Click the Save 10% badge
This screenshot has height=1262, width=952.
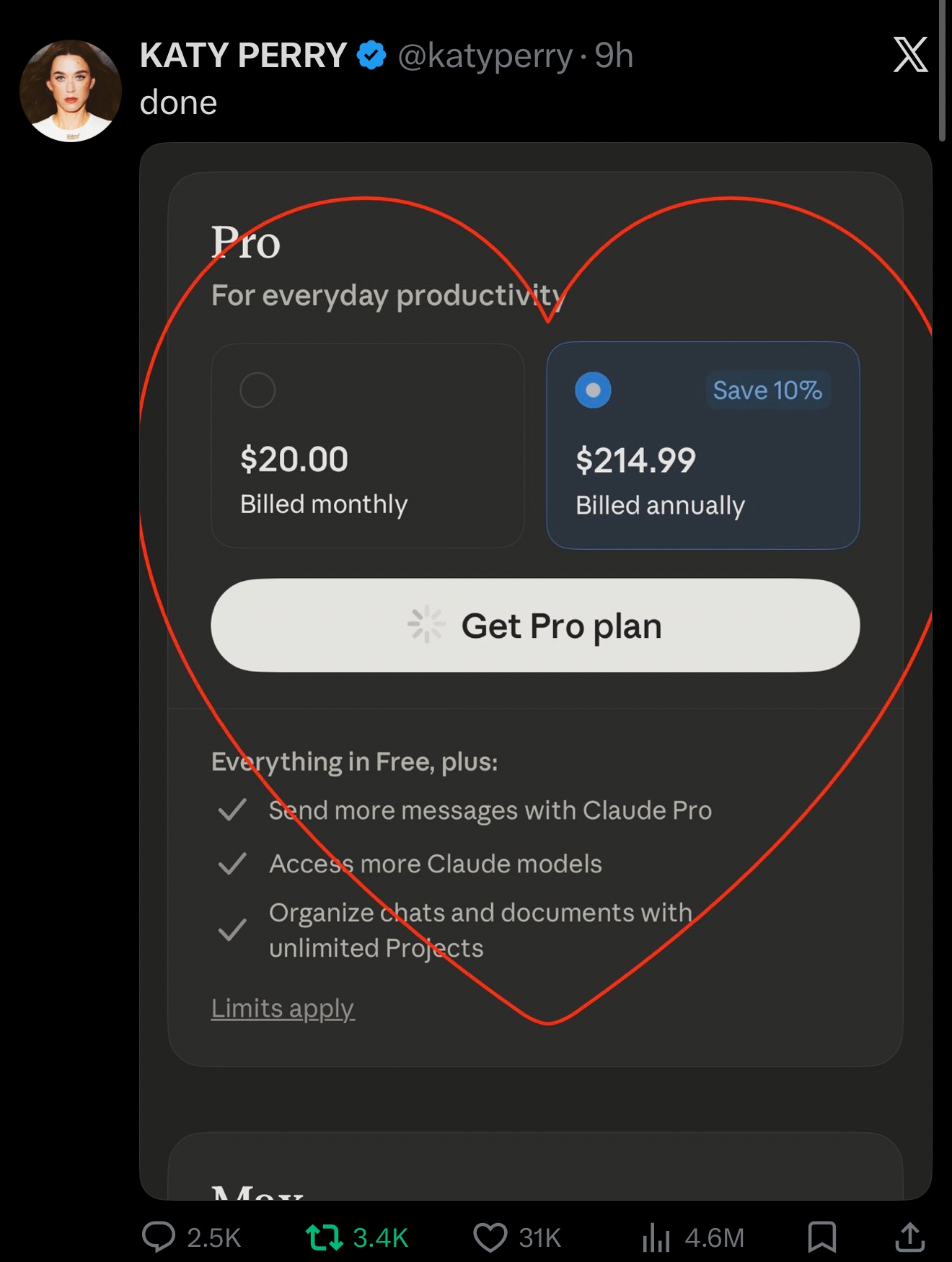(x=767, y=390)
